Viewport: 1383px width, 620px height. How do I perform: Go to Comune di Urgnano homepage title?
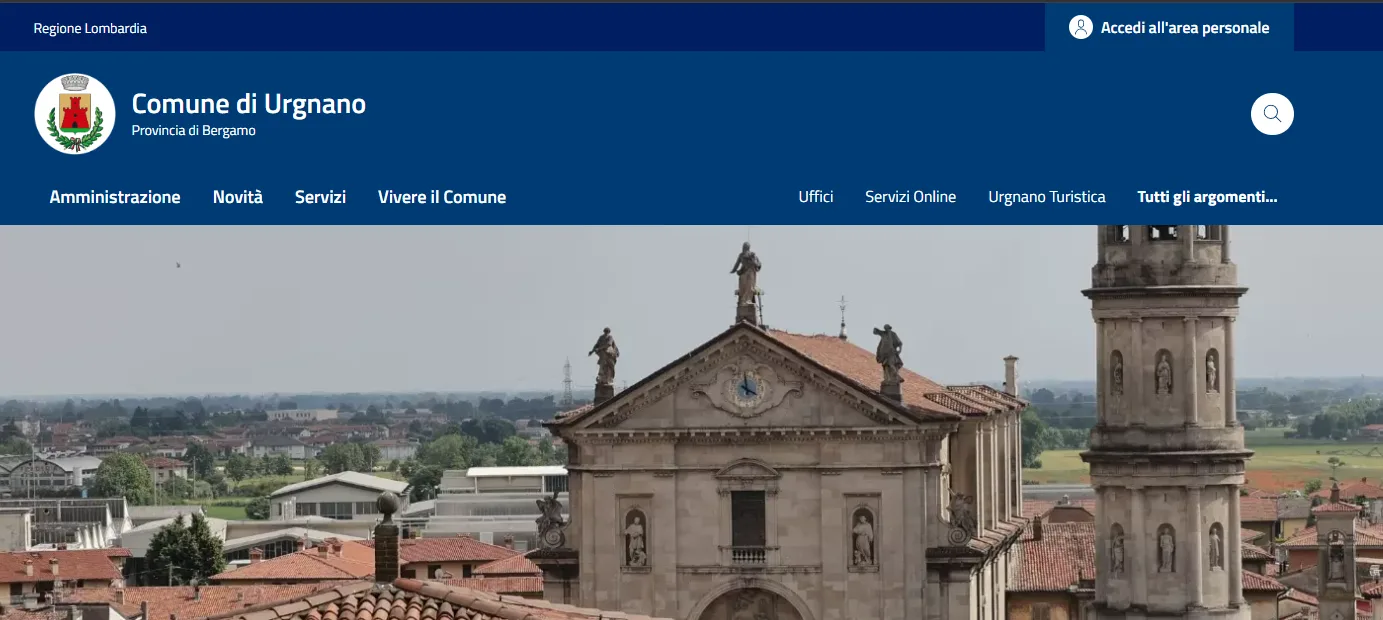tap(249, 104)
